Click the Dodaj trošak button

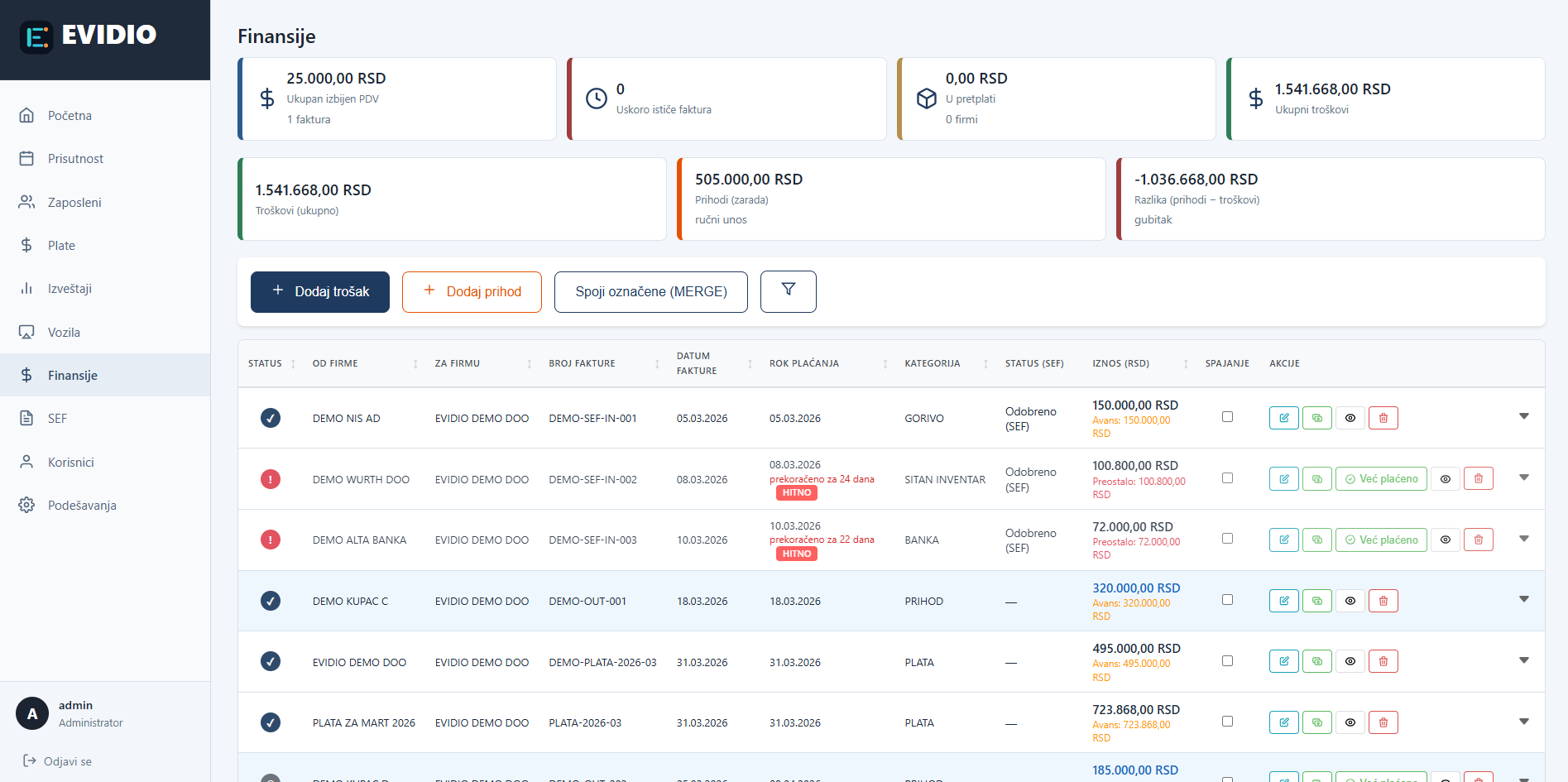click(x=319, y=291)
